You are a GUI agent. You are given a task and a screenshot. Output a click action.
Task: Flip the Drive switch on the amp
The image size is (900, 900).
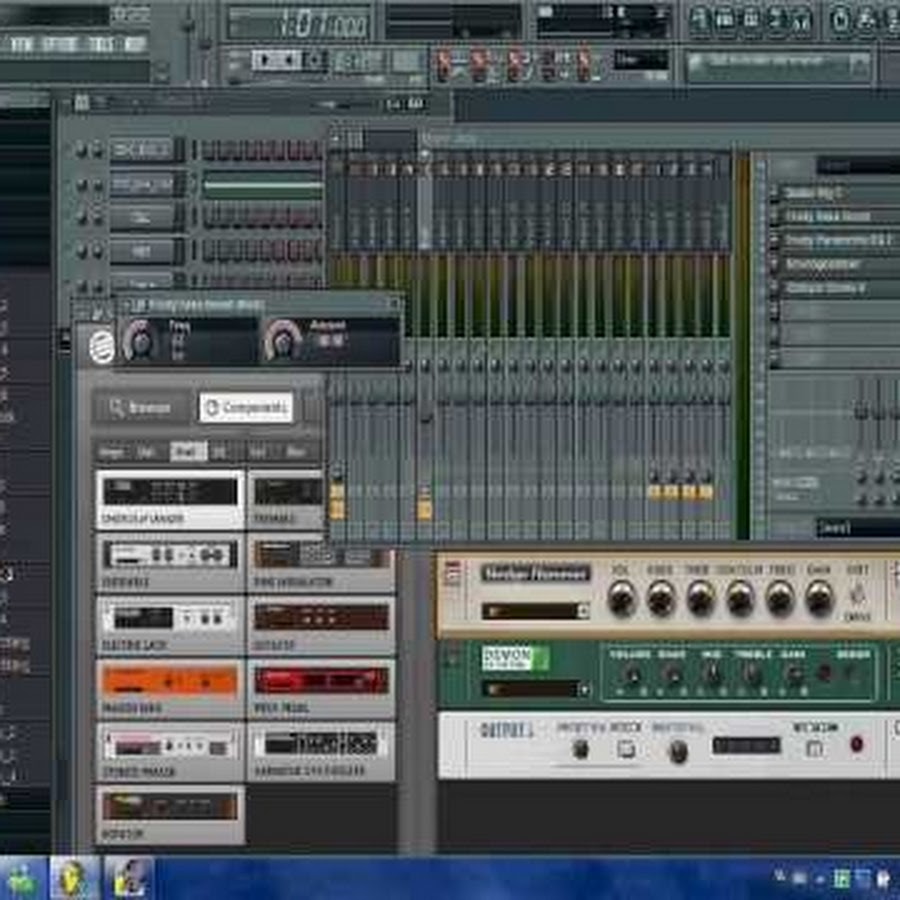point(856,596)
